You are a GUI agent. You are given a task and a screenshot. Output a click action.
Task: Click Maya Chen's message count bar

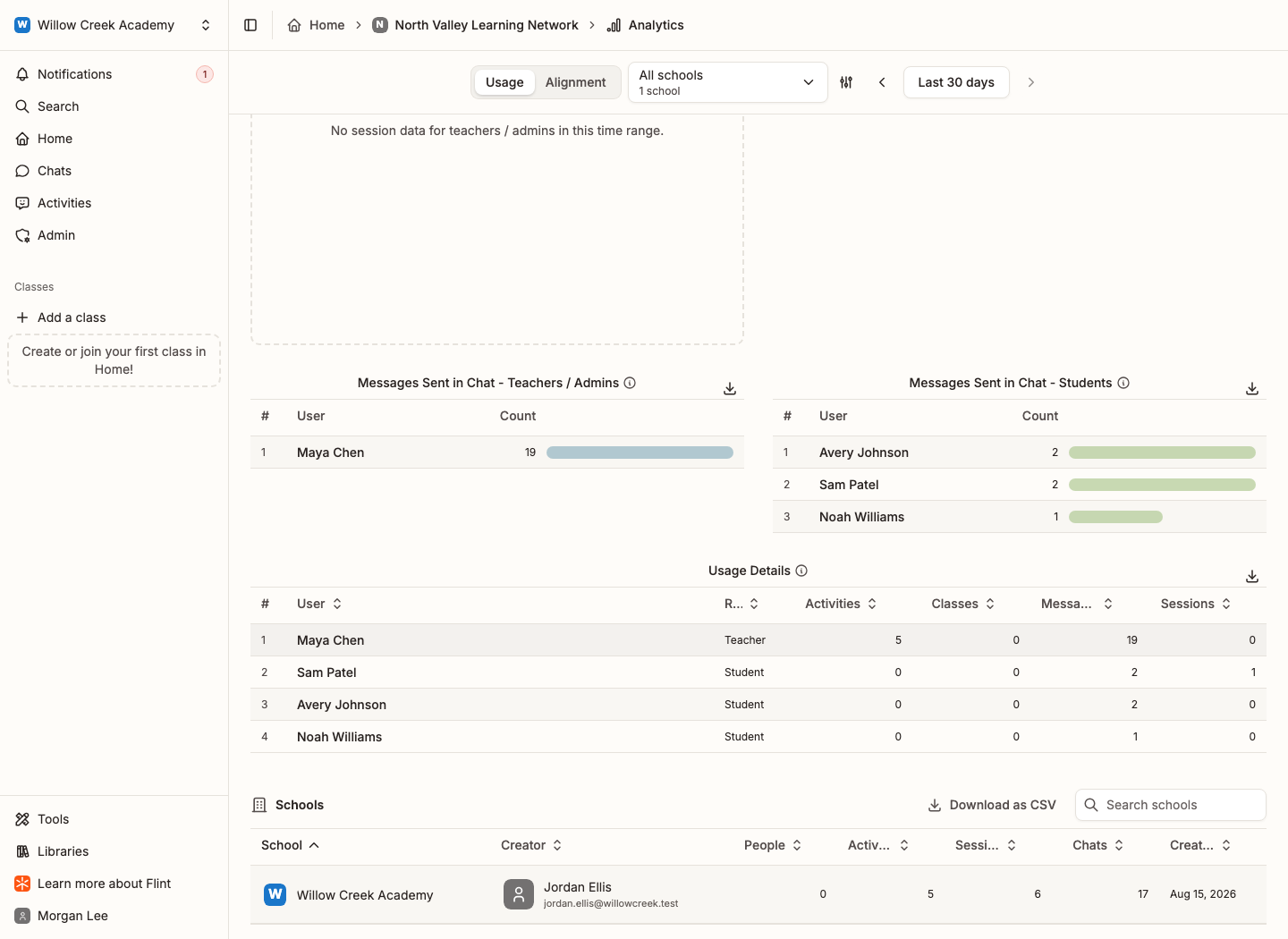click(640, 453)
